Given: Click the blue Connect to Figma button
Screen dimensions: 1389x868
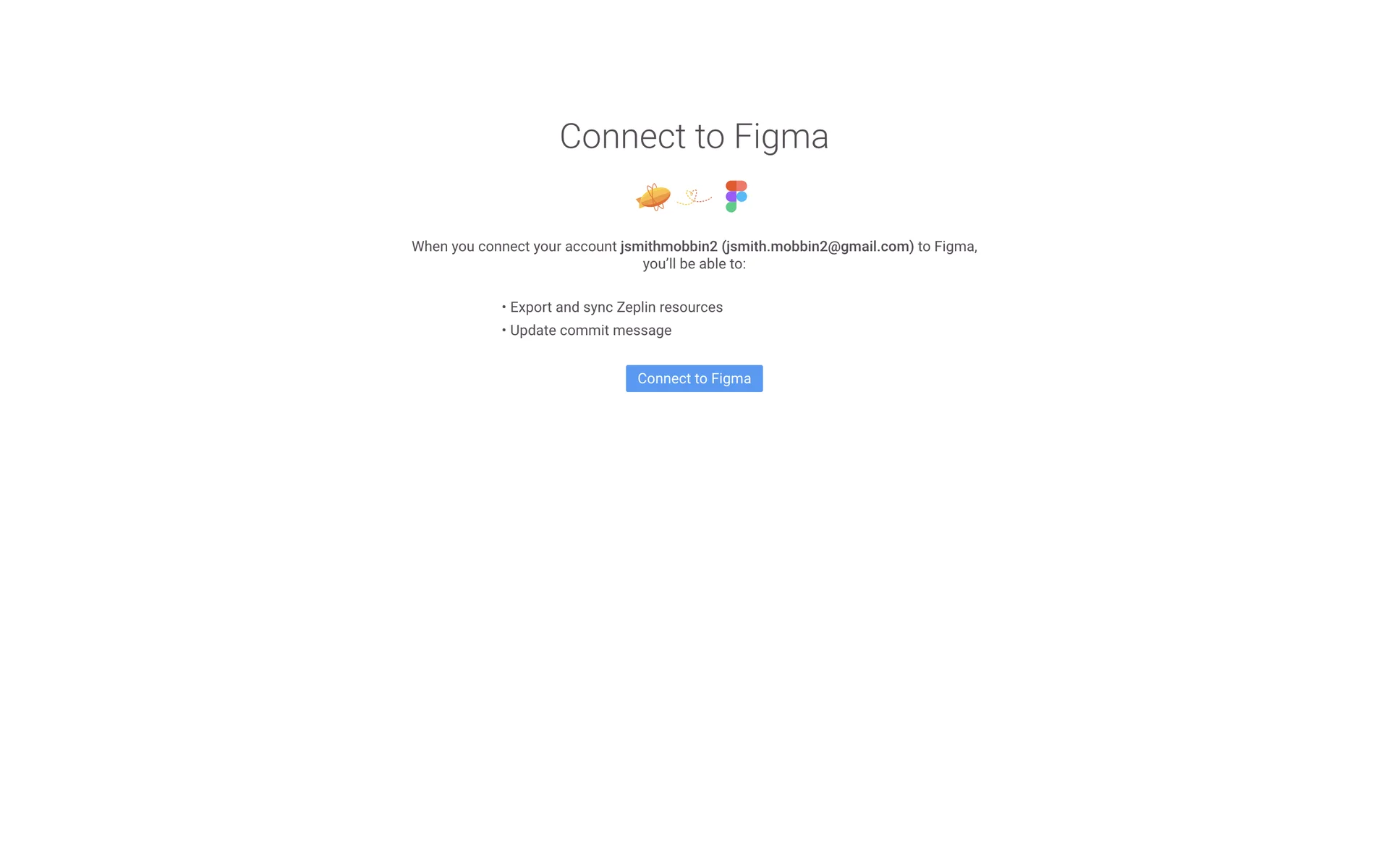Looking at the screenshot, I should coord(694,378).
